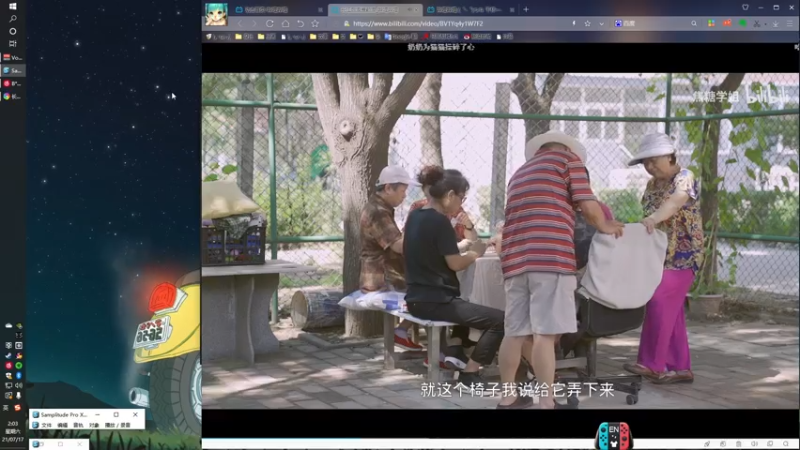Viewport: 800px width, 450px height.
Task: Open the volume speaker tray icon
Action: pyautogui.click(x=19, y=385)
